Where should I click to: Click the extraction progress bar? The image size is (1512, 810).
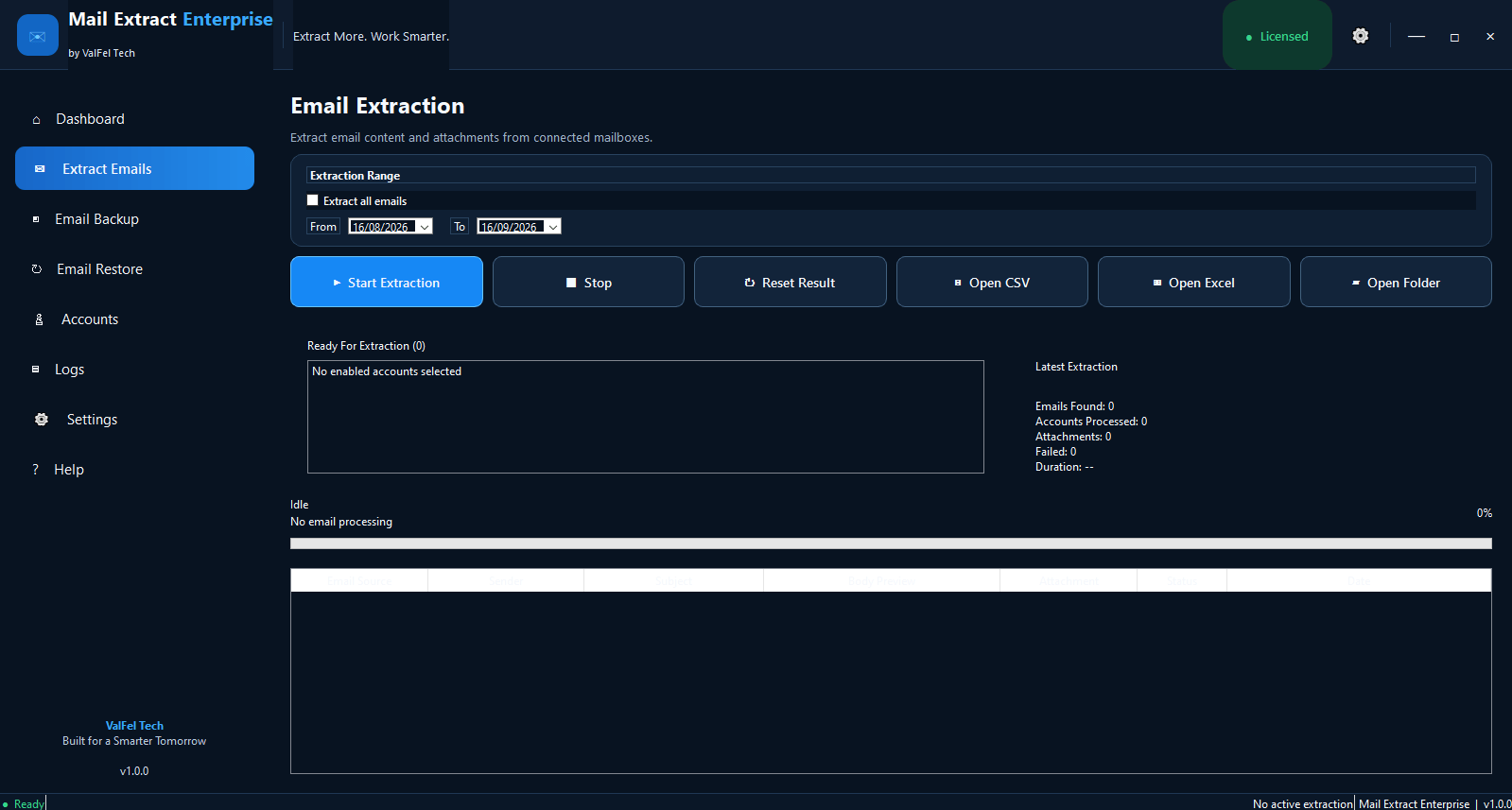(x=891, y=543)
